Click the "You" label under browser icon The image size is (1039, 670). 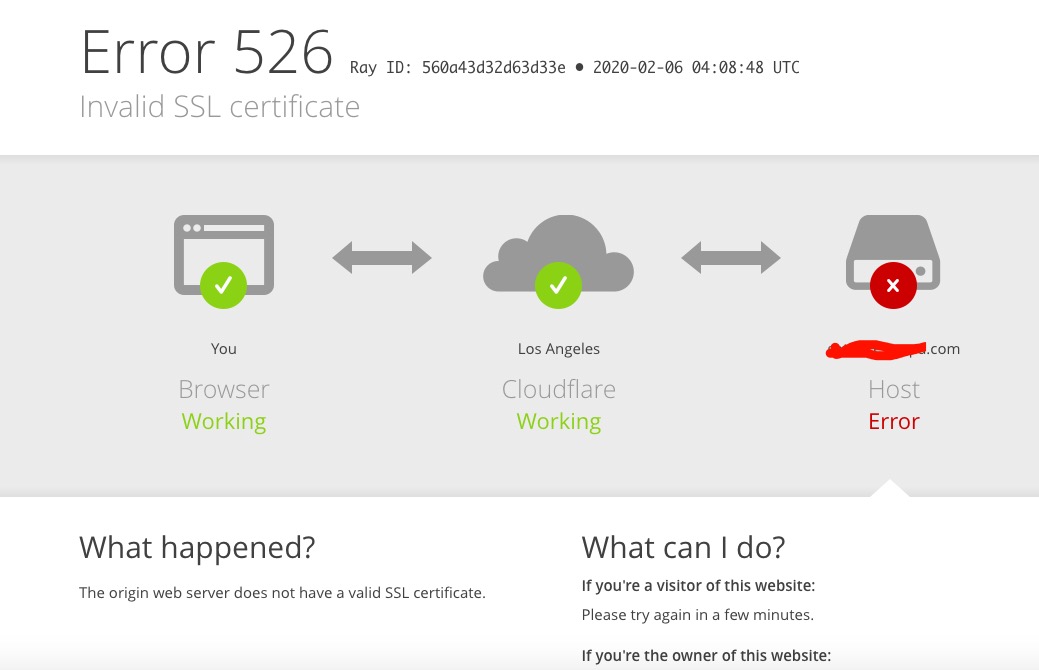click(x=223, y=349)
